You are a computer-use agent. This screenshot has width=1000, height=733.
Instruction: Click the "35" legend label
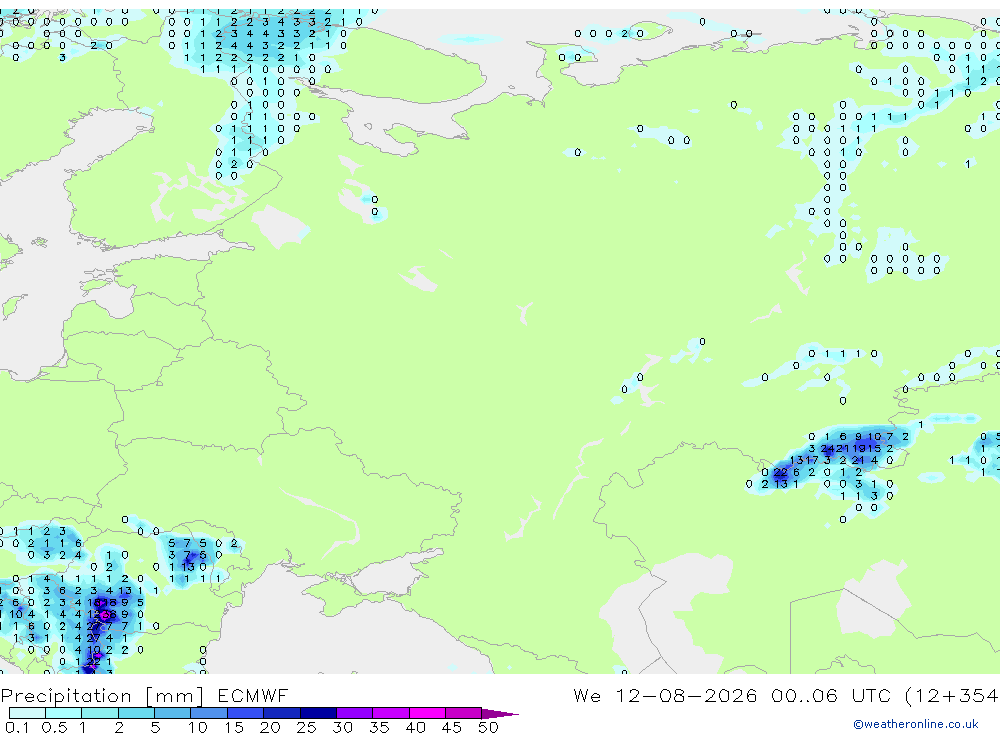379,727
